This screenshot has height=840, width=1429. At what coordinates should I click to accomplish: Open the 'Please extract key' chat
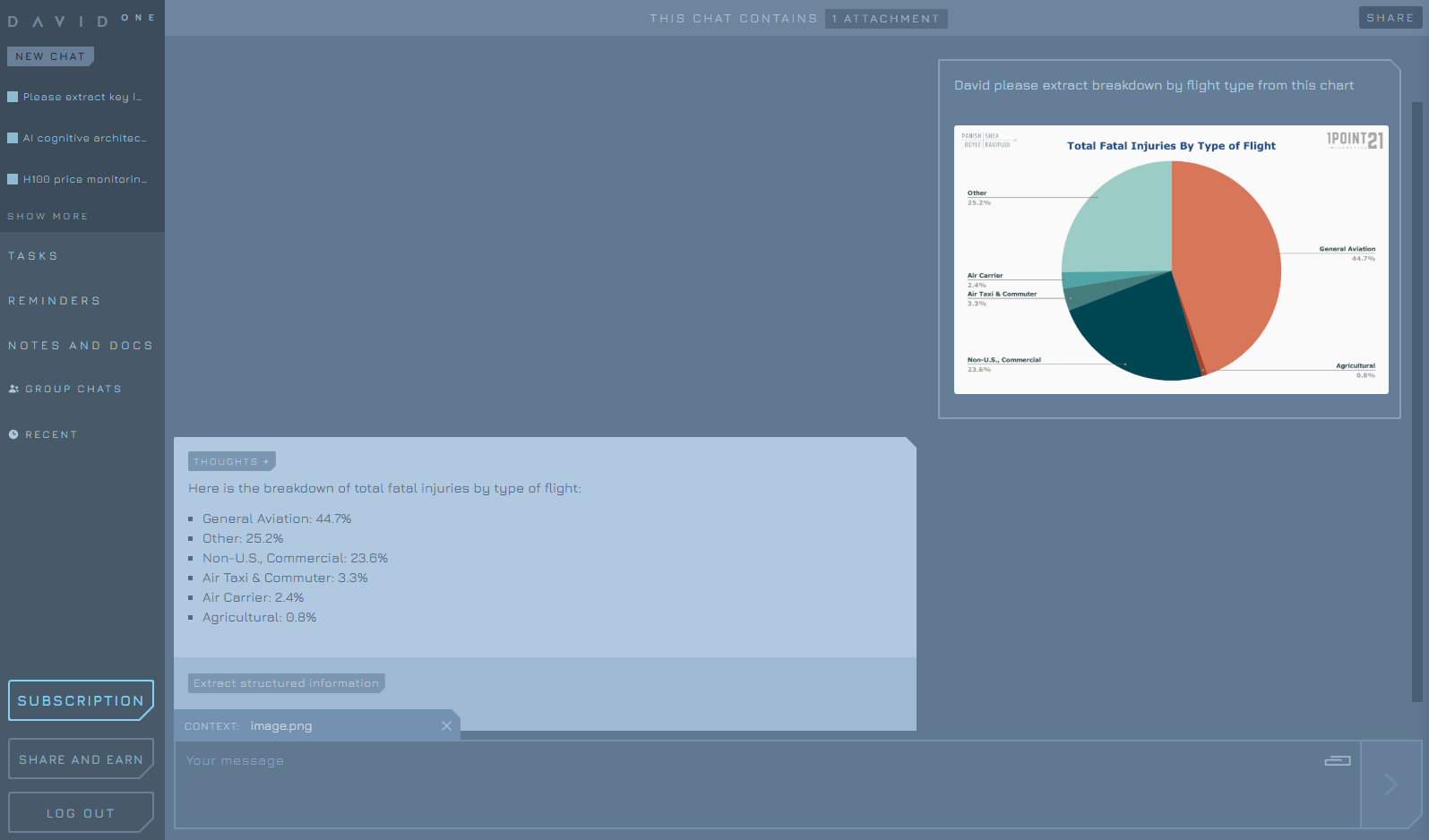[82, 98]
